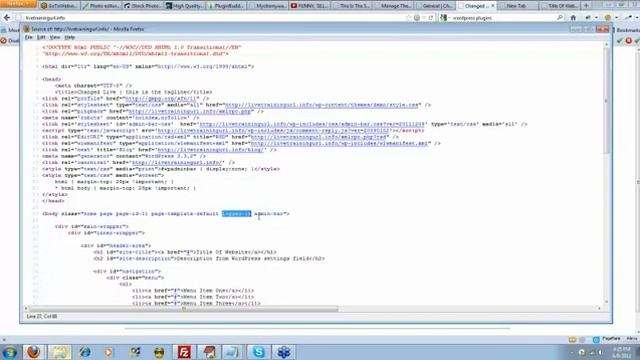This screenshot has width=640, height=360.
Task: Open the admin-bar.css link
Action: click(x=311, y=124)
